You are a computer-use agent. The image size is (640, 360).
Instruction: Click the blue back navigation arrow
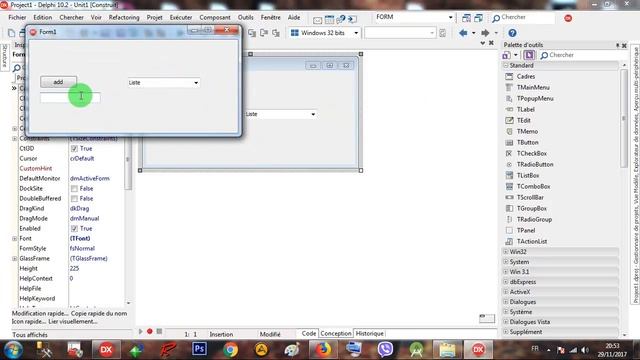(x=463, y=33)
